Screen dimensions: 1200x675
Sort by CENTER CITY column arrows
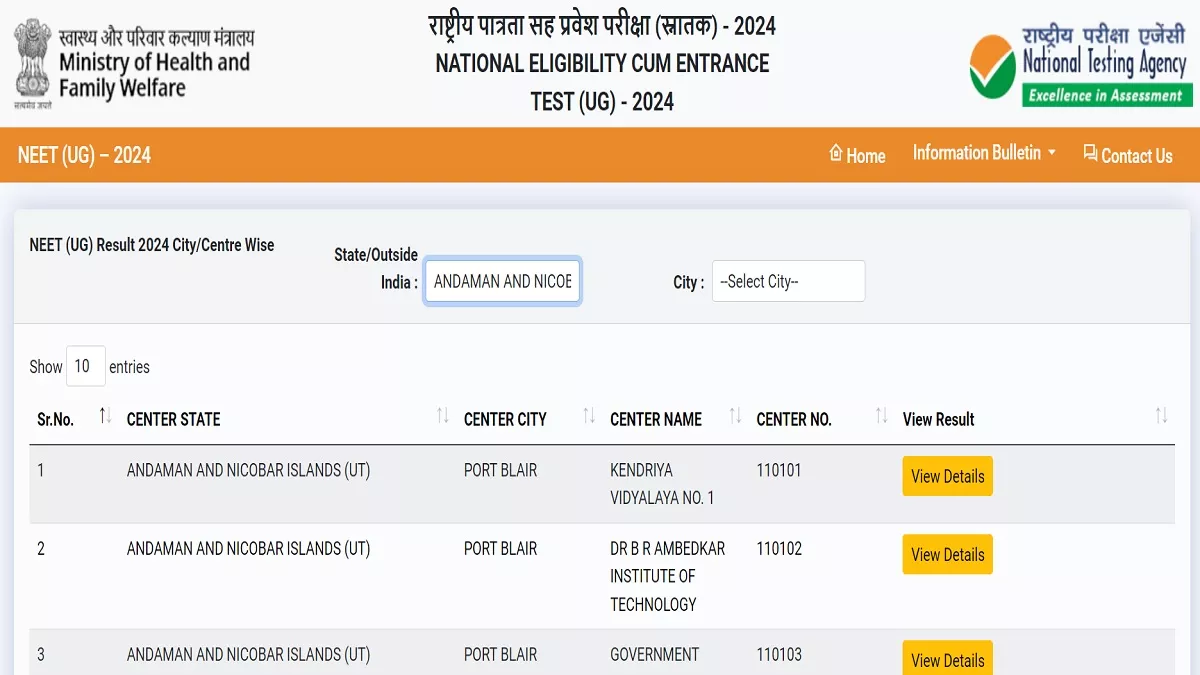tap(589, 416)
